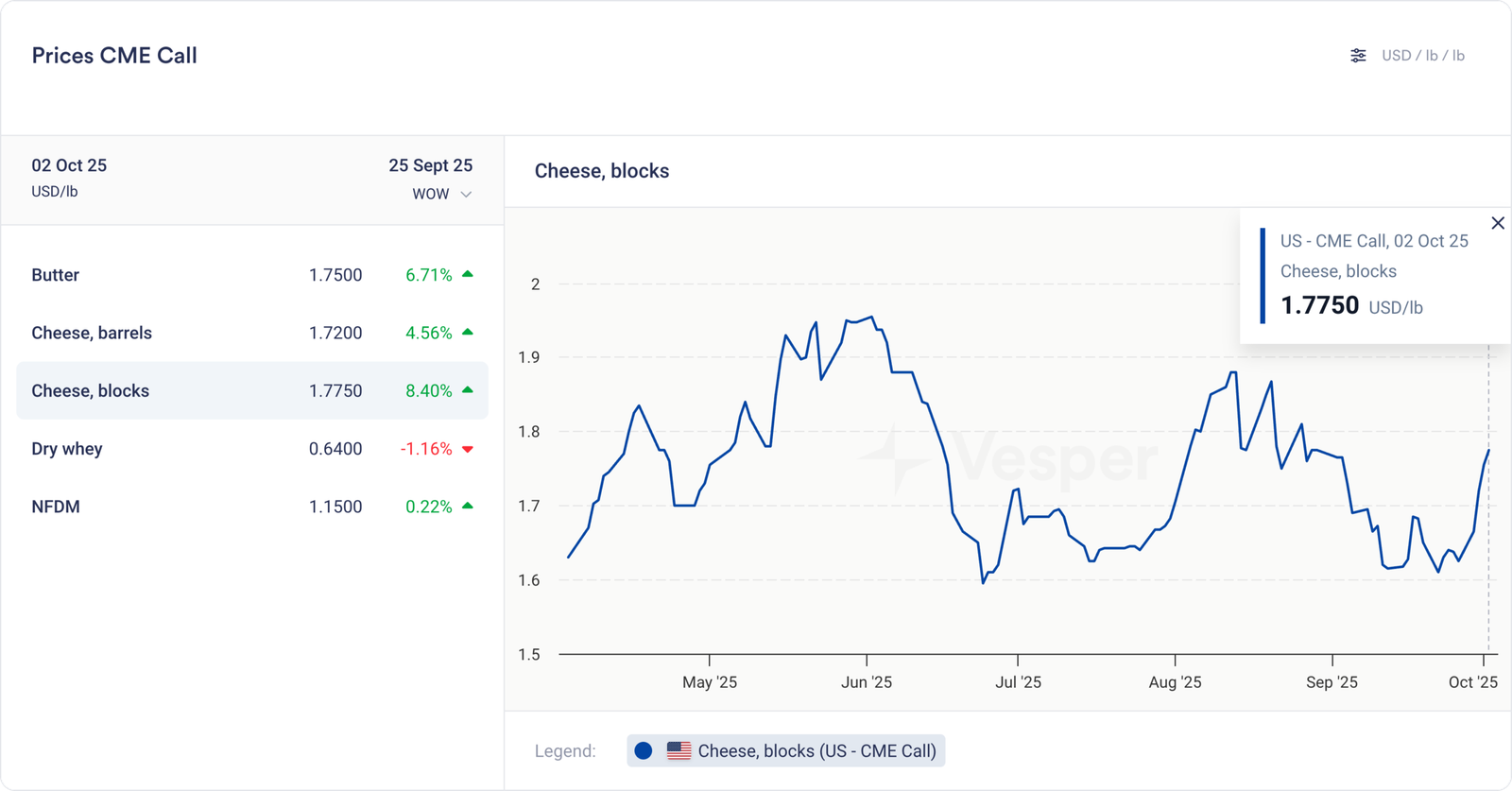Close the price tooltip popup
Image resolution: width=1512 pixels, height=791 pixels.
point(1498,223)
